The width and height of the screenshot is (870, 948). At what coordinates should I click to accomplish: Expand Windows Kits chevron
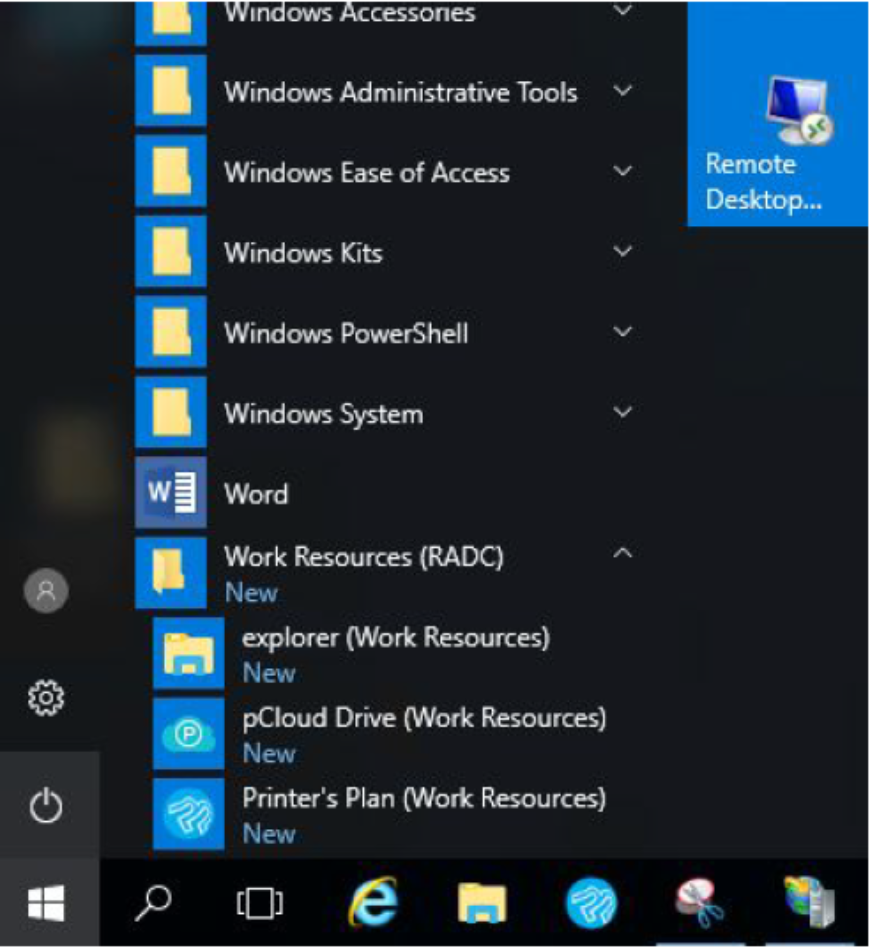pos(623,252)
